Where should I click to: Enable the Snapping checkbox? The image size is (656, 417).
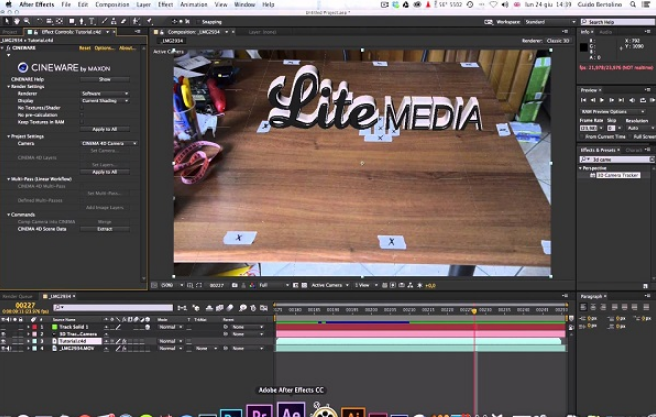pos(199,21)
